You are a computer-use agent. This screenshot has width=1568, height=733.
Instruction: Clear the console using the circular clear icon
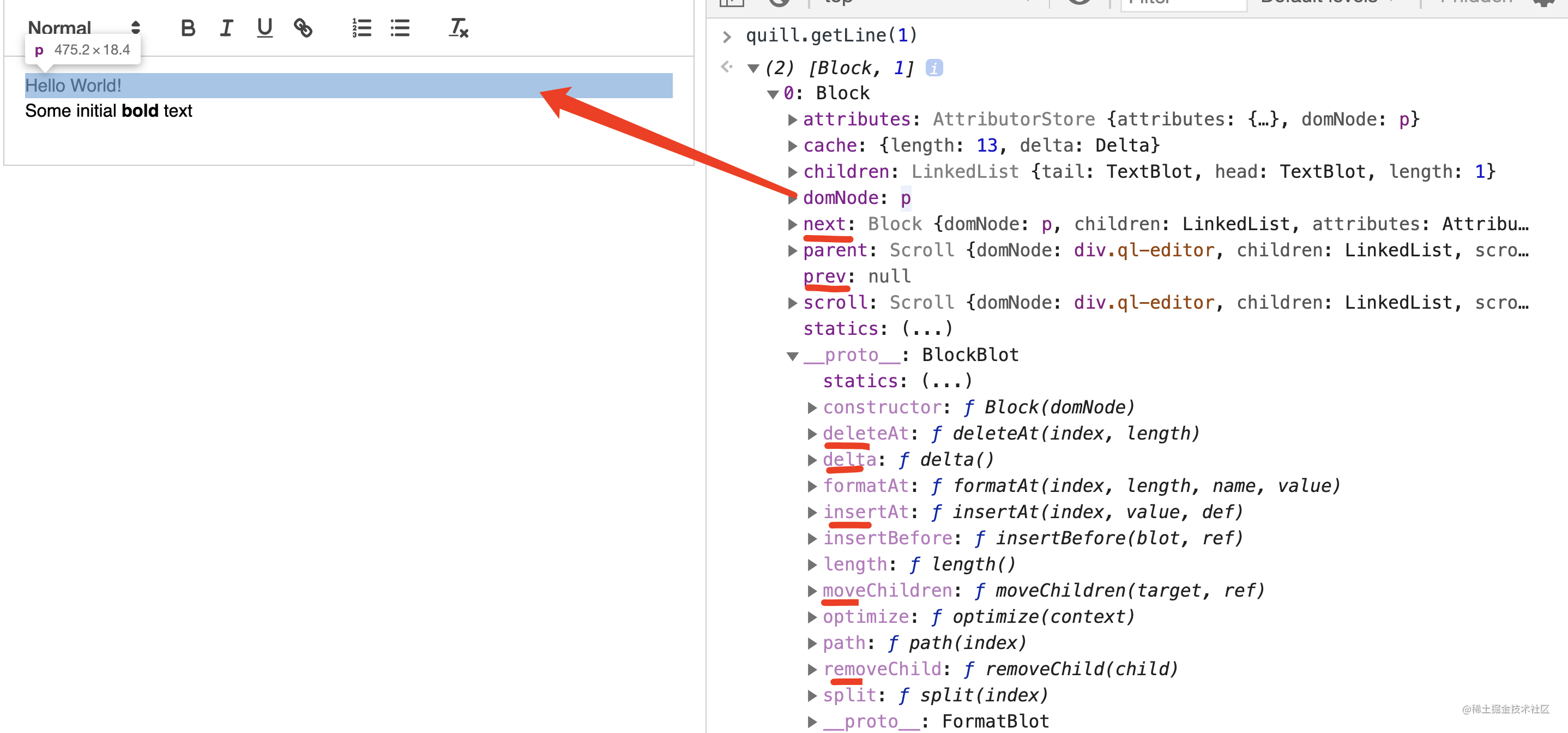click(x=780, y=2)
